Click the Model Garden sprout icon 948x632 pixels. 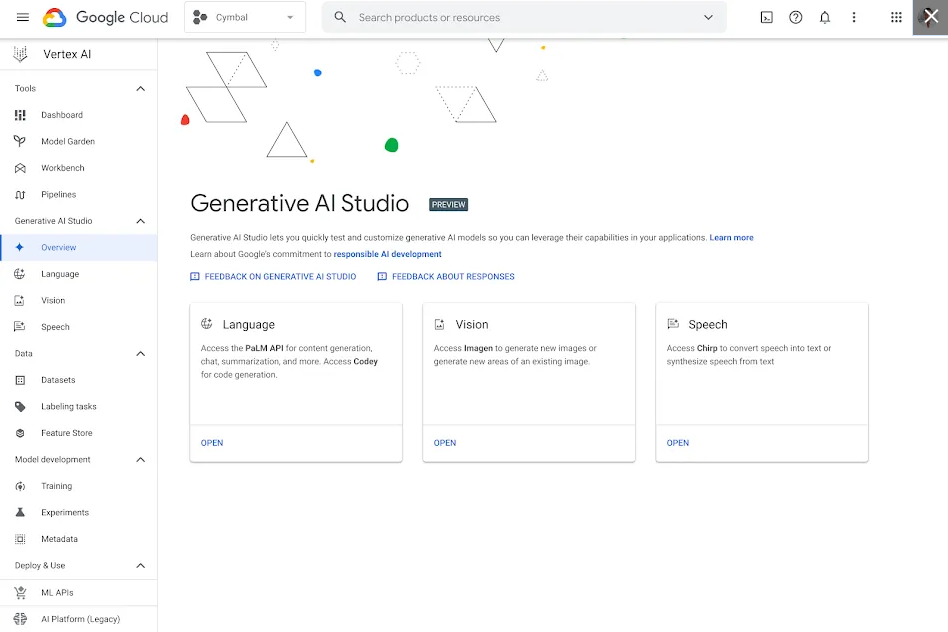tap(20, 142)
